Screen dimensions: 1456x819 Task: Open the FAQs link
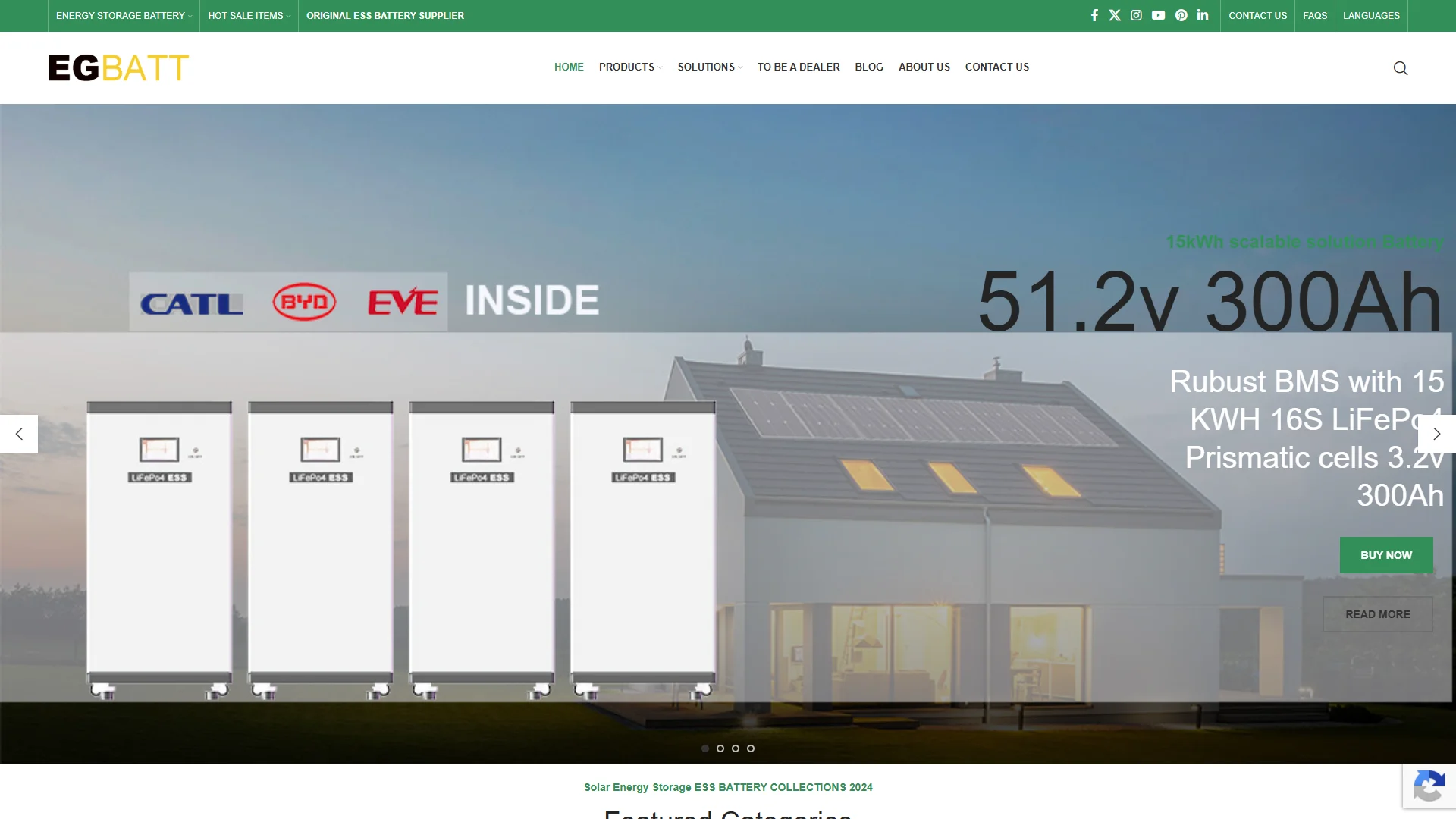[x=1315, y=16]
